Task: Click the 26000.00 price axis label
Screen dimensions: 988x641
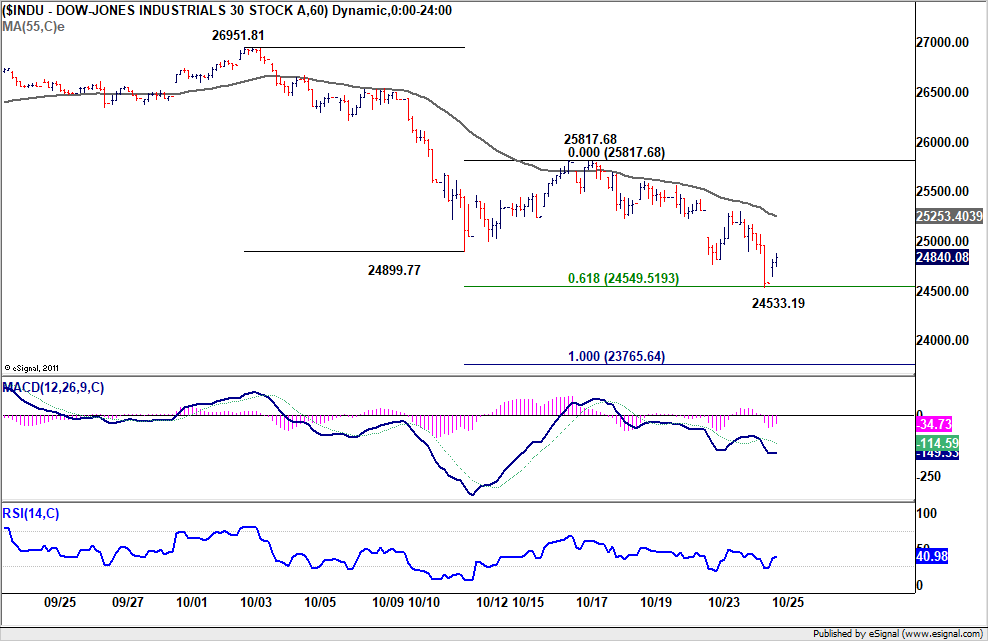Action: pos(942,142)
